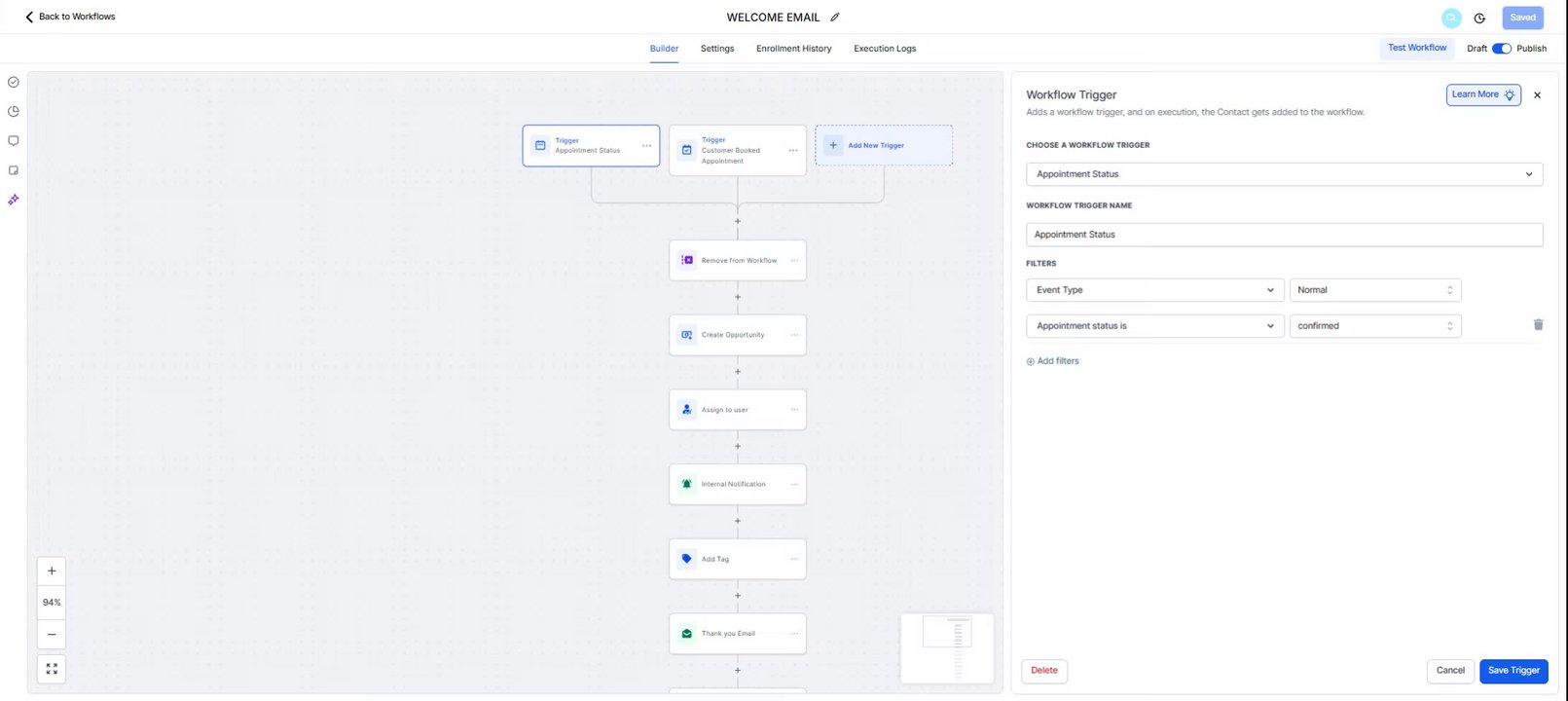The width and height of the screenshot is (1568, 701).
Task: Open version history clock icon
Action: tap(1479, 18)
